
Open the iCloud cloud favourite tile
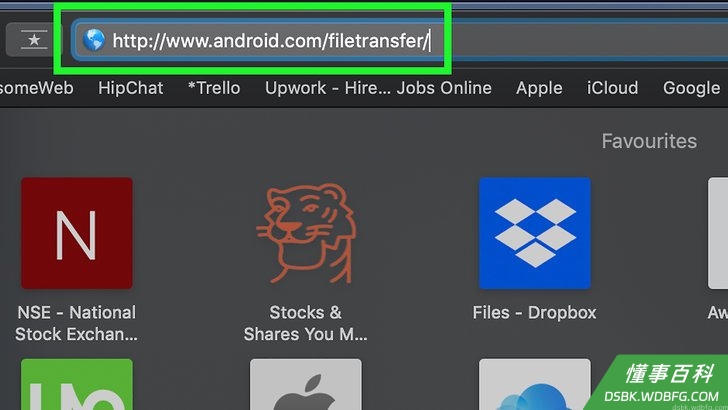535,384
